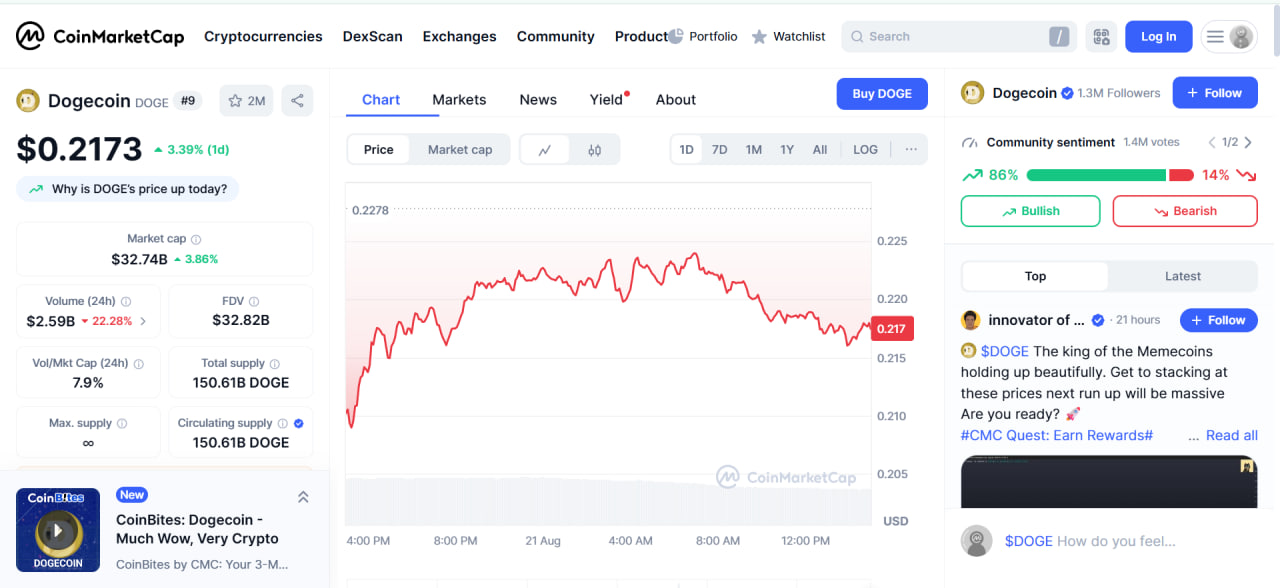
Task: Click the CoinMarketCap logo
Action: click(100, 37)
